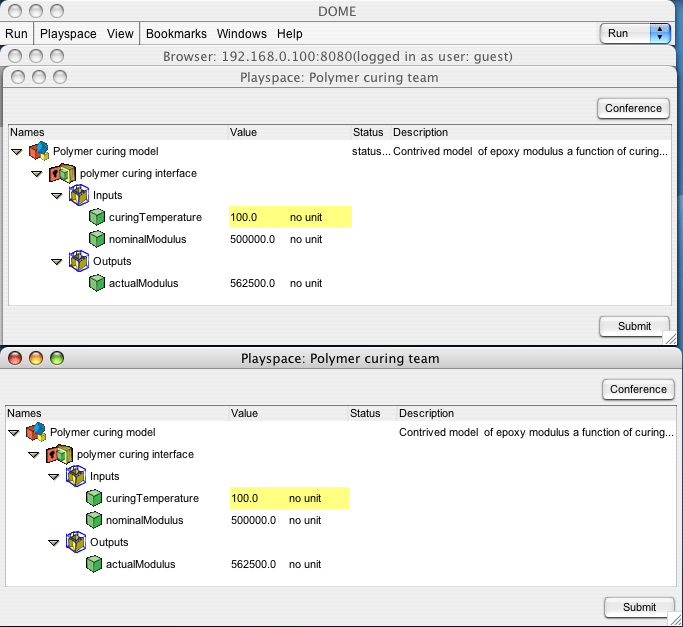Image resolution: width=683 pixels, height=627 pixels.
Task: Open the Playspace menu
Action: pyautogui.click(x=68, y=34)
